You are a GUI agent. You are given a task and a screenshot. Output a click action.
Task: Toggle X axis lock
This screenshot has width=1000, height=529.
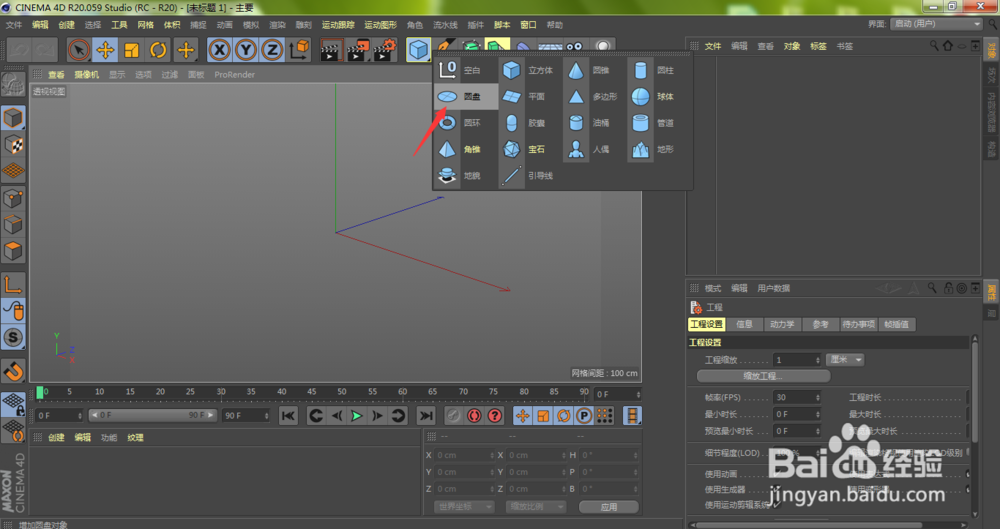click(219, 50)
